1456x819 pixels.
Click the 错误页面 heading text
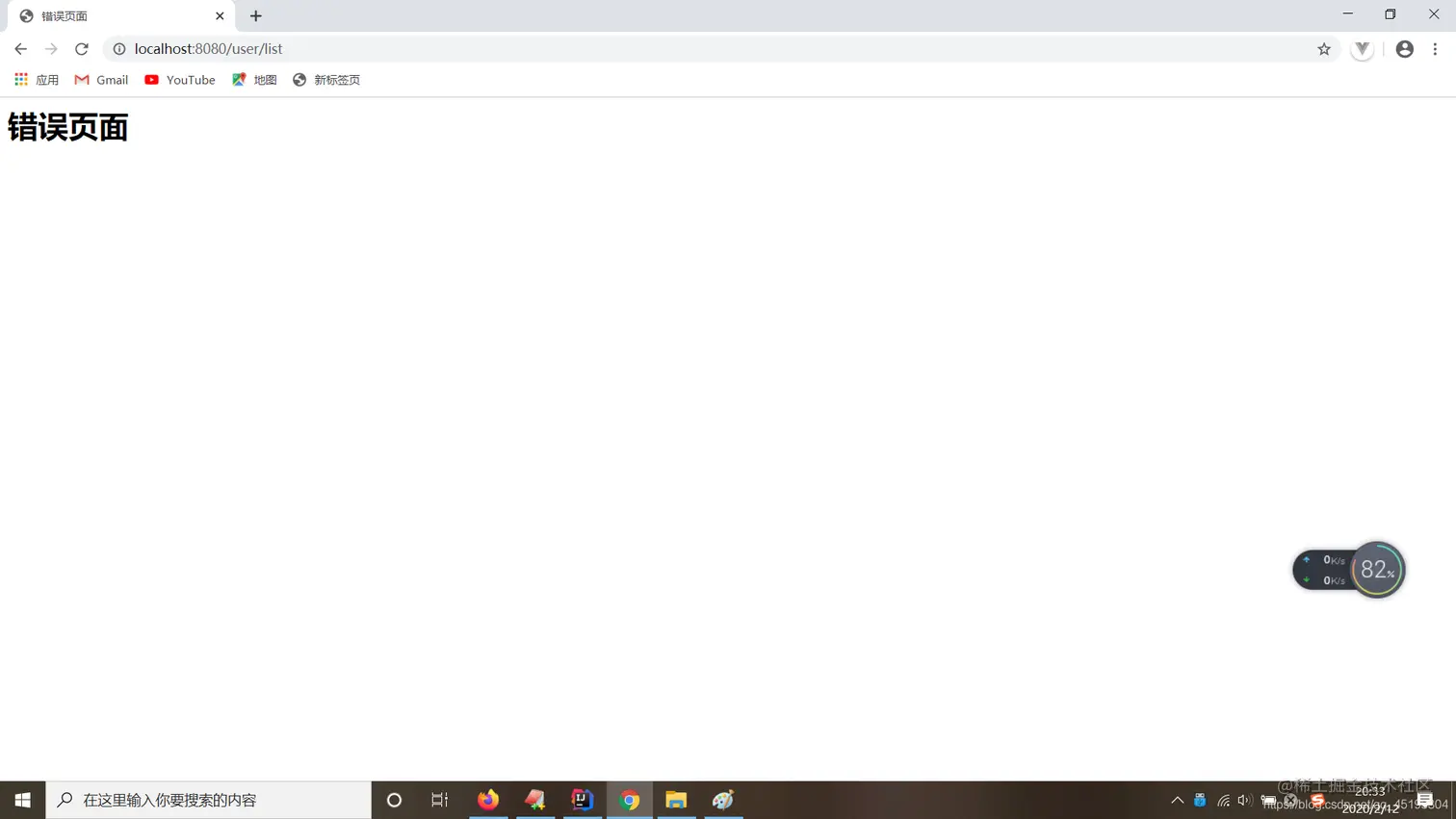click(67, 127)
